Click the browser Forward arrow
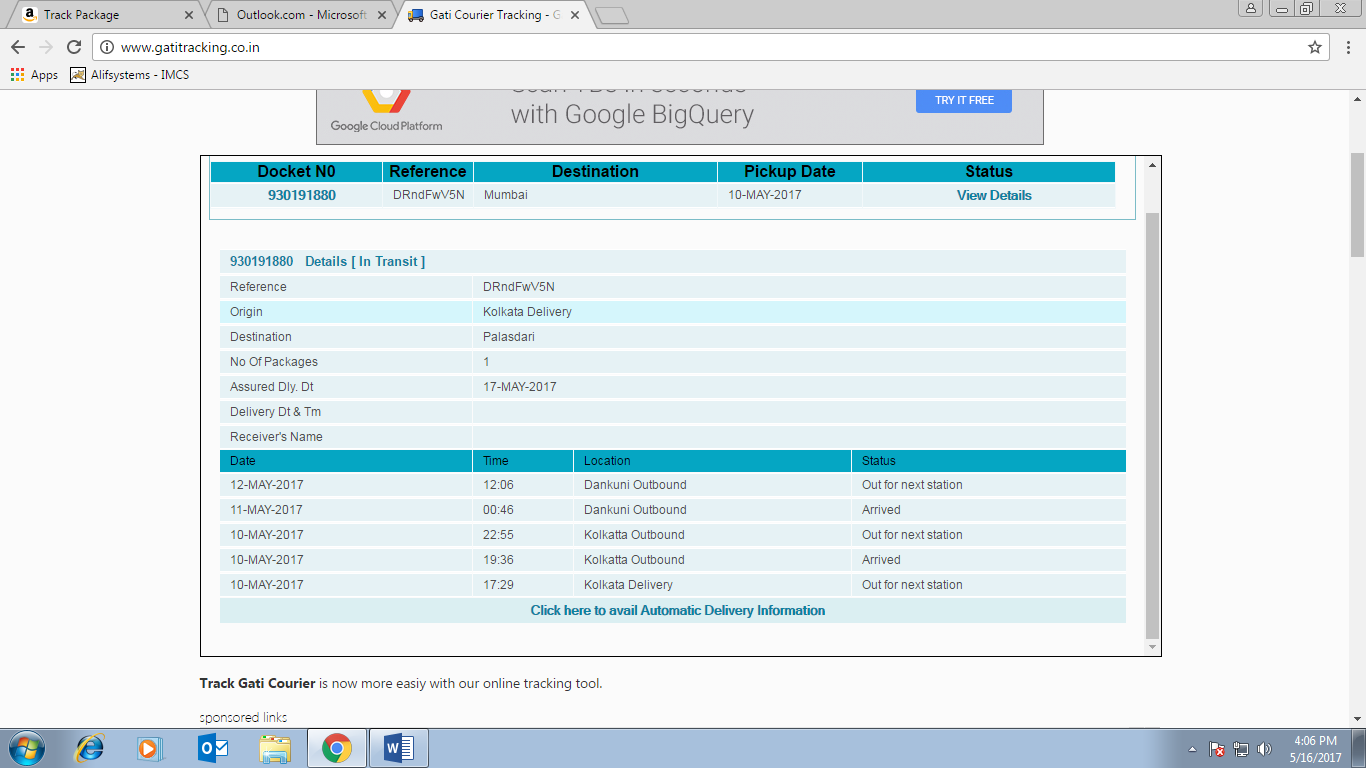The image size is (1366, 768). click(46, 47)
